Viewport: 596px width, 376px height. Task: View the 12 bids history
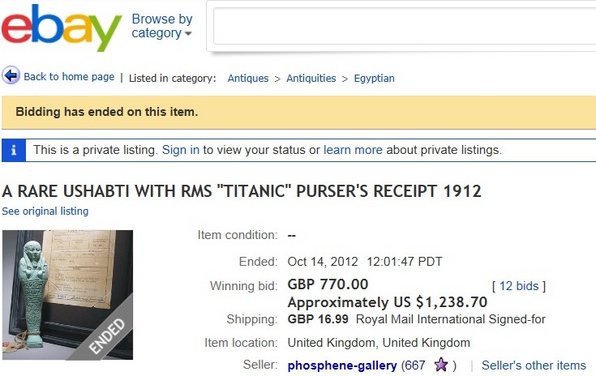(519, 286)
